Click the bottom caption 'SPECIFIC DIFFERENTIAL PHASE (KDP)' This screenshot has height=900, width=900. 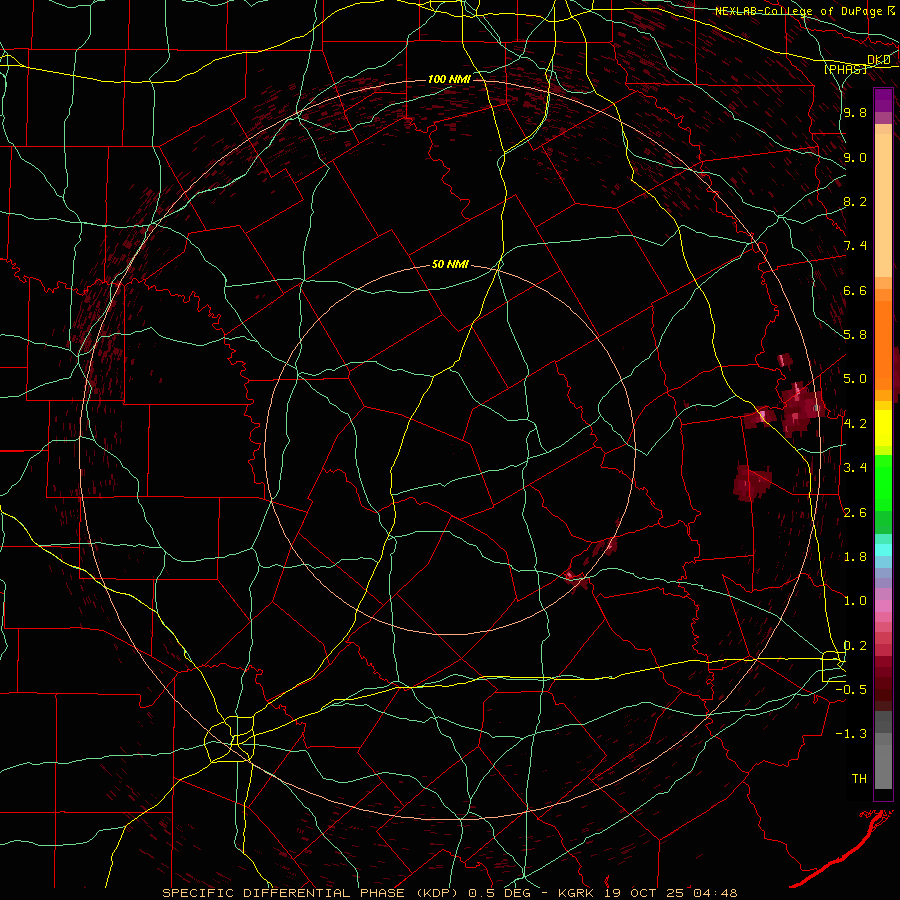tap(309, 893)
